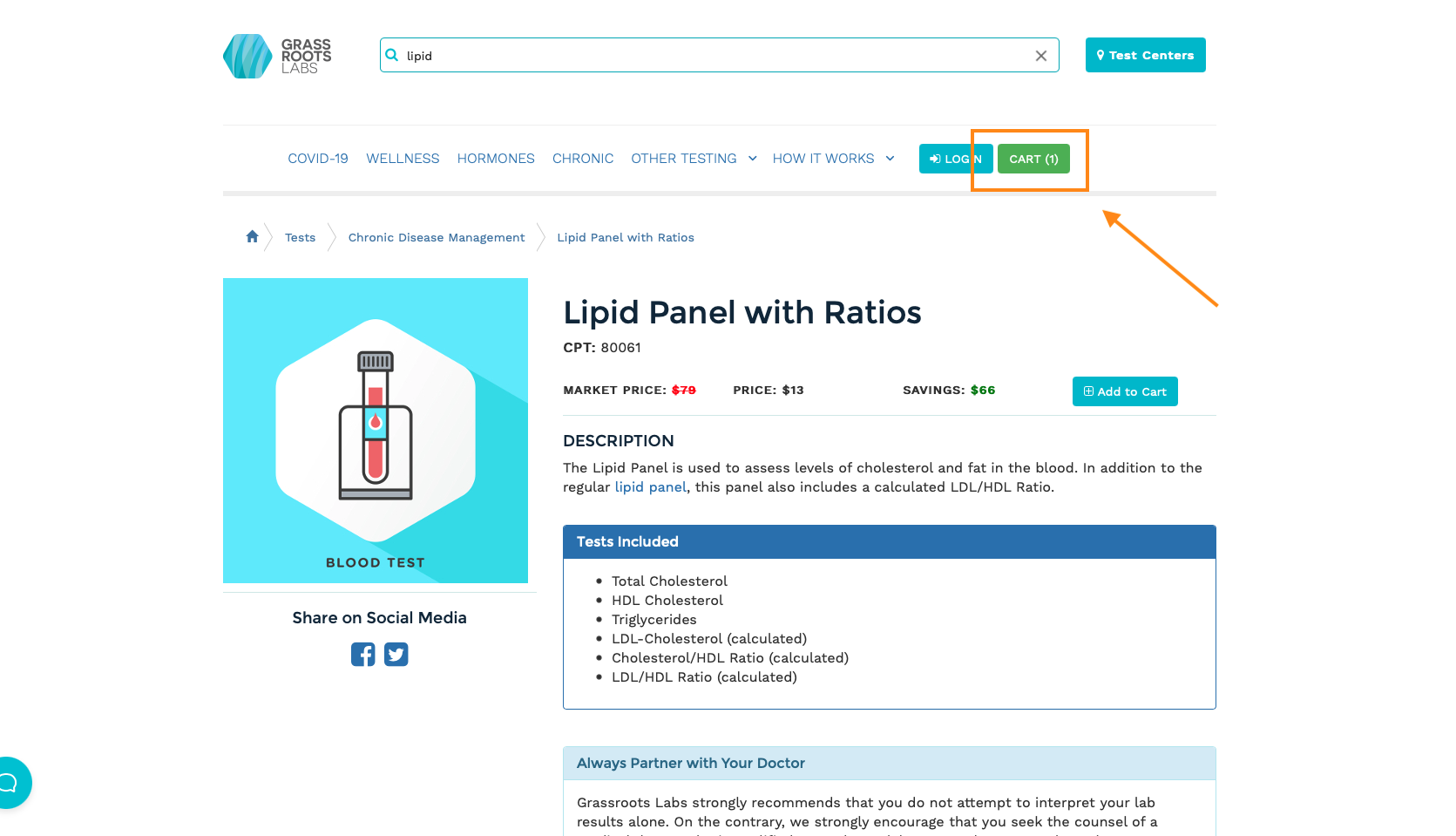Click the Grassroots Labs logo

tap(277, 56)
